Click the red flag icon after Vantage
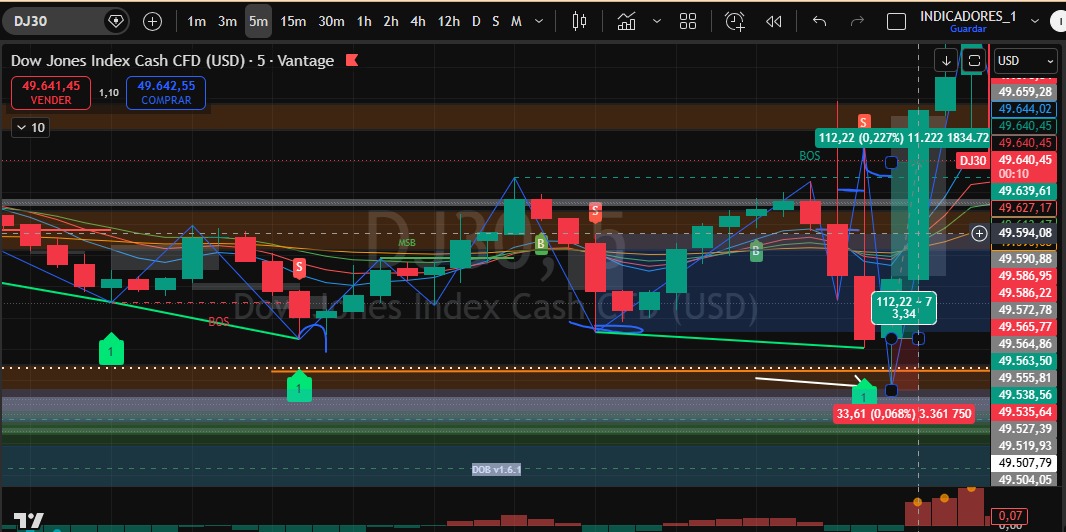 tap(352, 60)
